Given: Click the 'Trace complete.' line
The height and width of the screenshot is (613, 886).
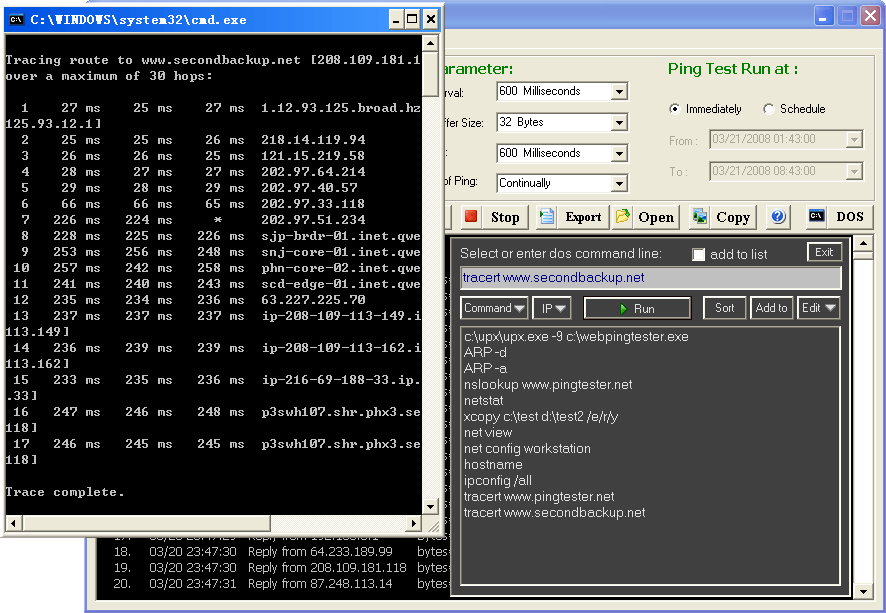Looking at the screenshot, I should (64, 492).
